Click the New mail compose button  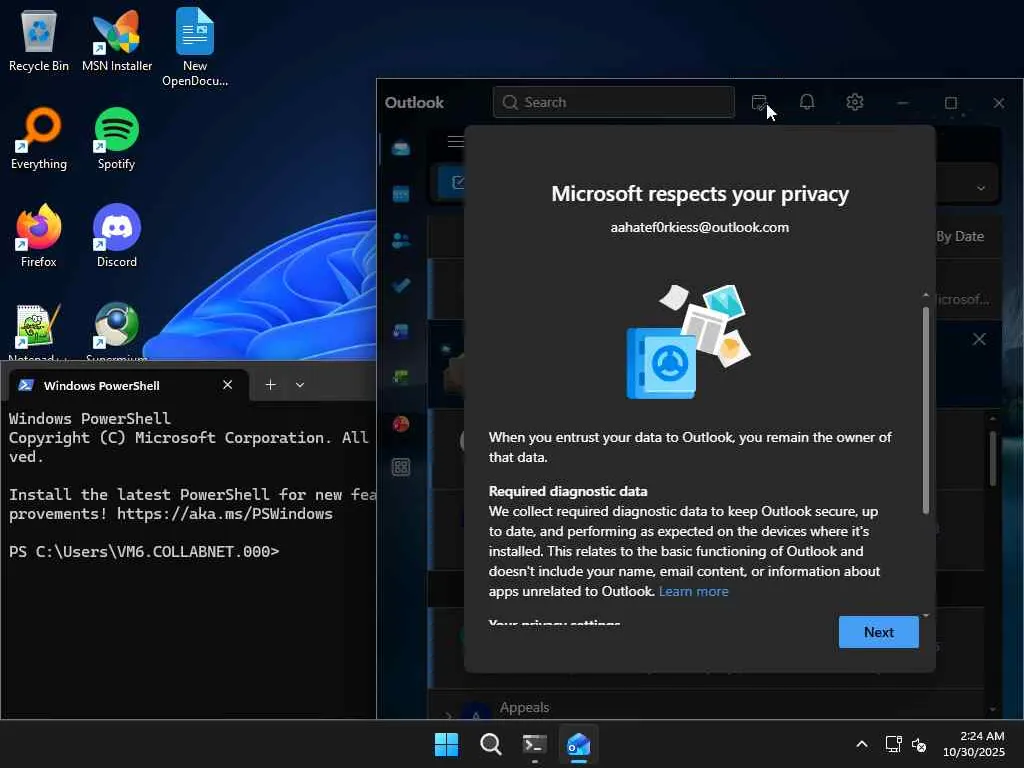click(452, 182)
